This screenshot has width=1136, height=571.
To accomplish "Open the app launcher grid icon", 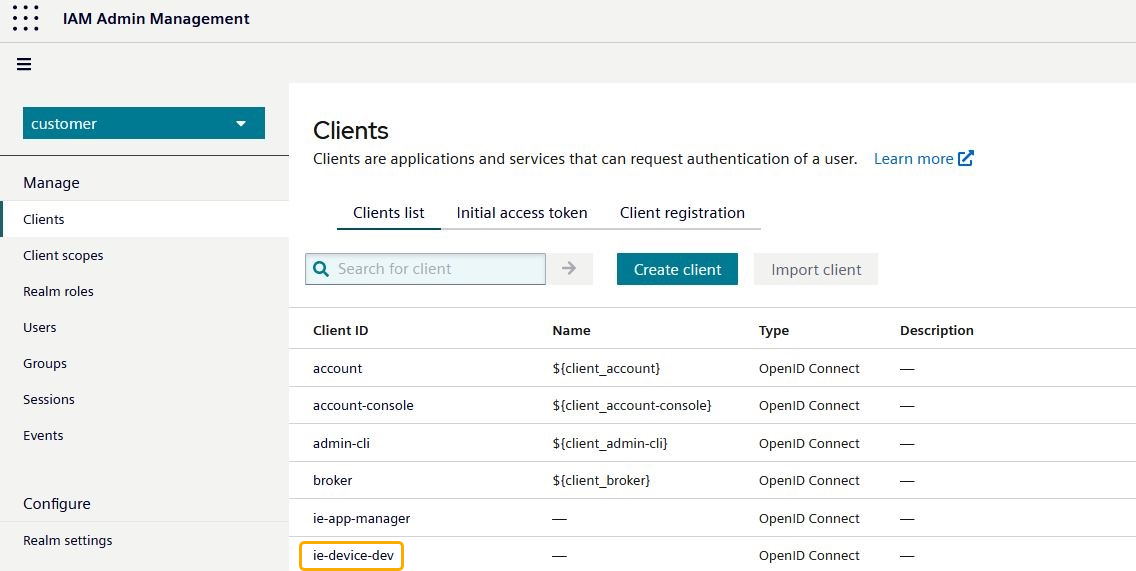I will pos(26,19).
